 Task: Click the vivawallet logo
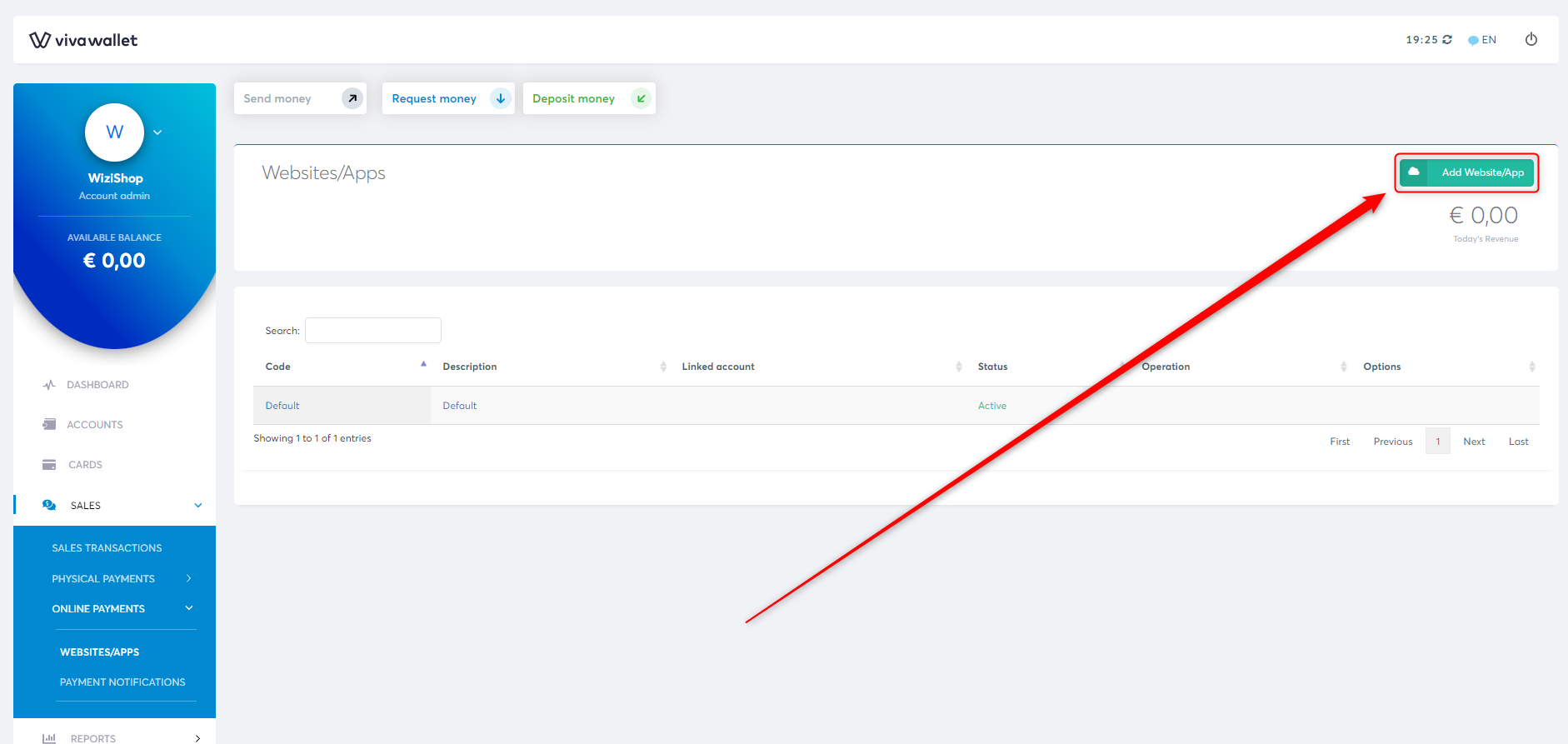(83, 40)
